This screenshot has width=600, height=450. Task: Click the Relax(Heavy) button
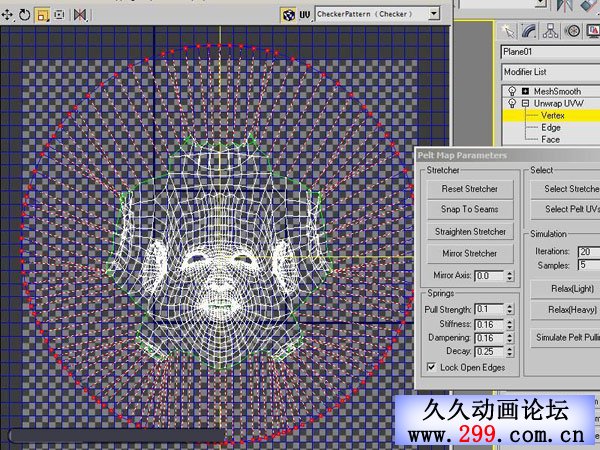pyautogui.click(x=566, y=310)
